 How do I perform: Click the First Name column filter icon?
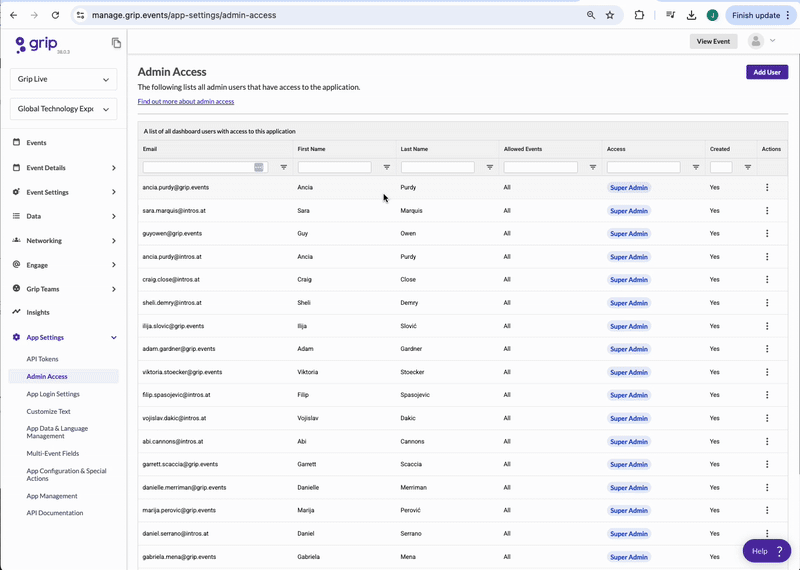[387, 167]
